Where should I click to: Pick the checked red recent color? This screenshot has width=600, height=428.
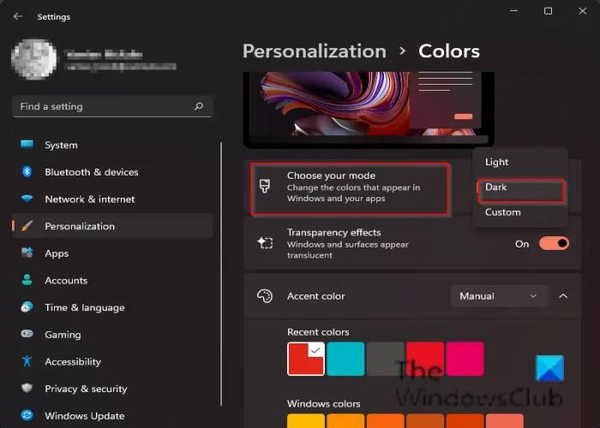pyautogui.click(x=306, y=359)
